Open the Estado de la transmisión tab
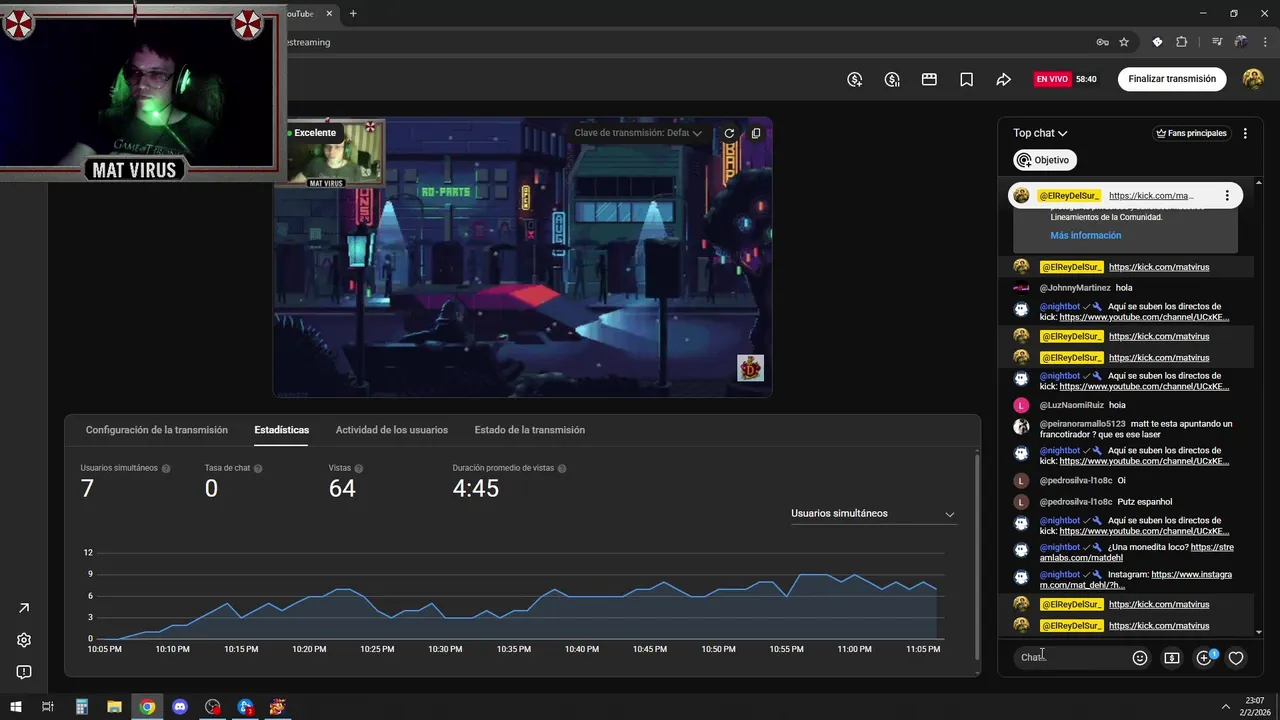The image size is (1280, 720). pos(530,430)
